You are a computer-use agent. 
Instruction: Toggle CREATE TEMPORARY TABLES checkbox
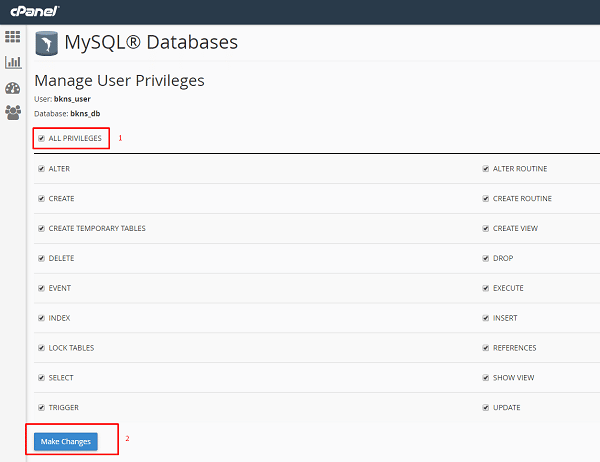(41, 229)
